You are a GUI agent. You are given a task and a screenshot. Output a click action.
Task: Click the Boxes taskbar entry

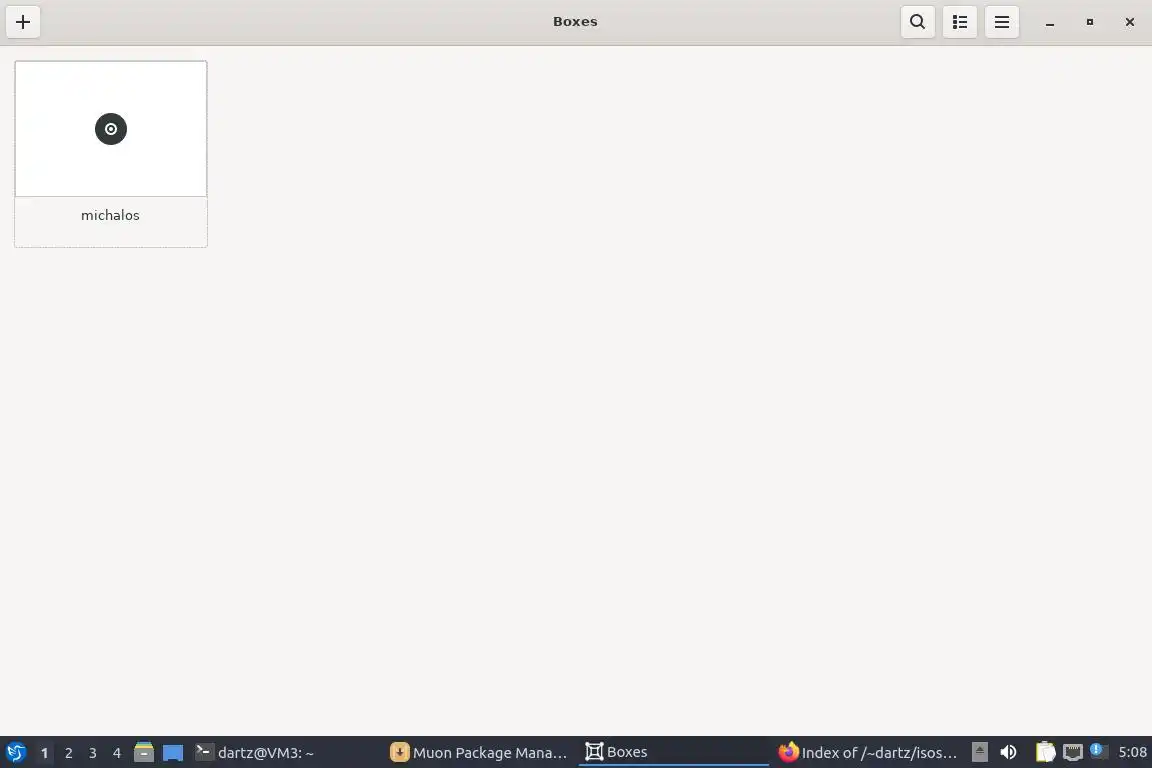pyautogui.click(x=674, y=752)
